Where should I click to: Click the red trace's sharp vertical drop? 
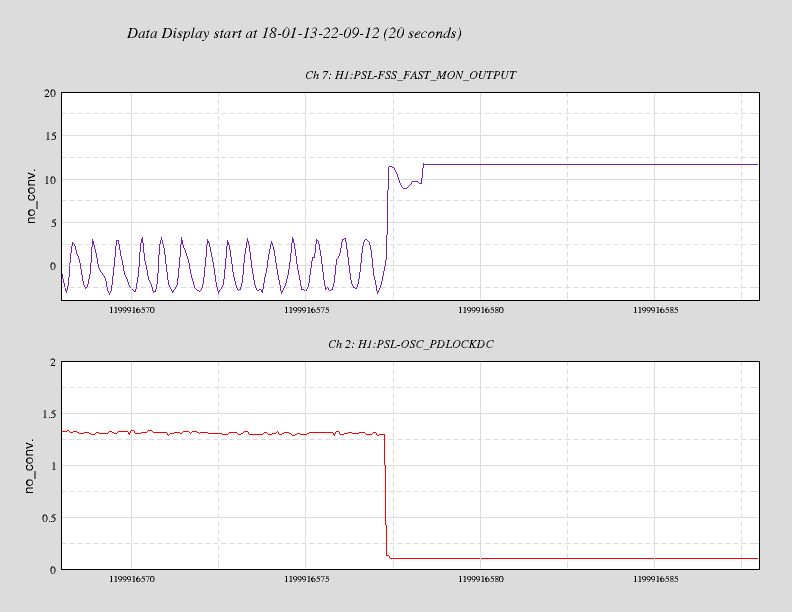[x=385, y=495]
